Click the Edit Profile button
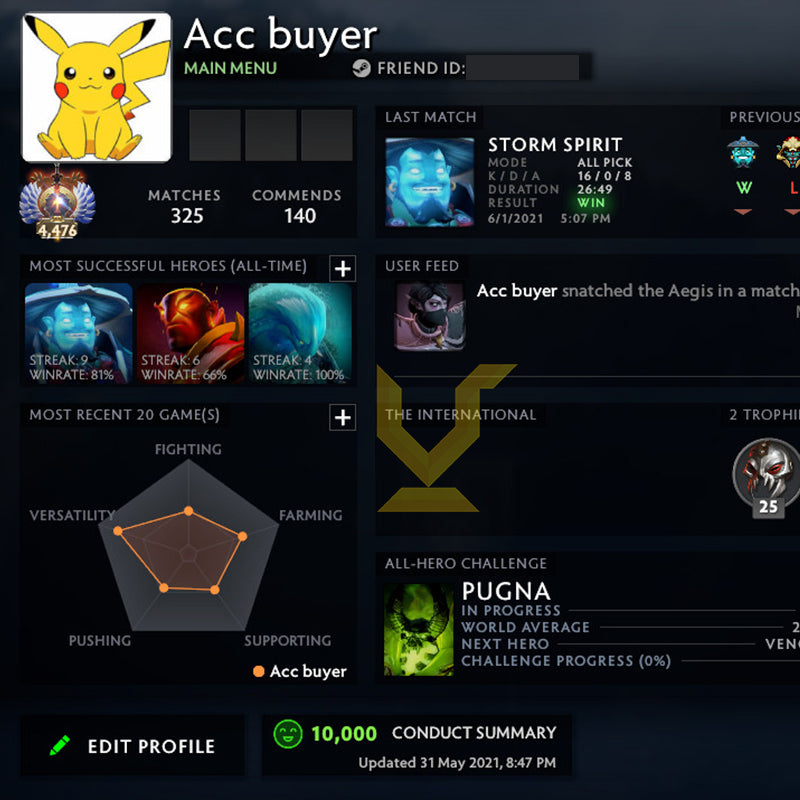The image size is (800, 800). [x=132, y=745]
